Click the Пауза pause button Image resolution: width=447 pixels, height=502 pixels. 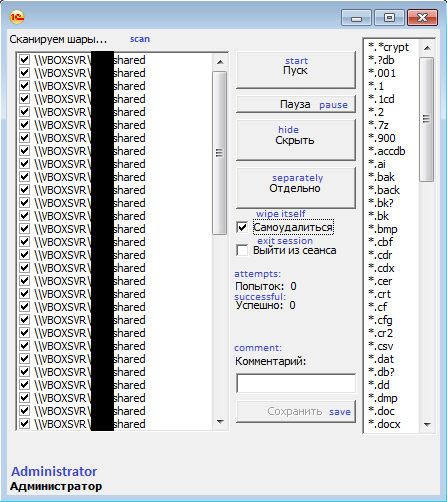click(296, 104)
